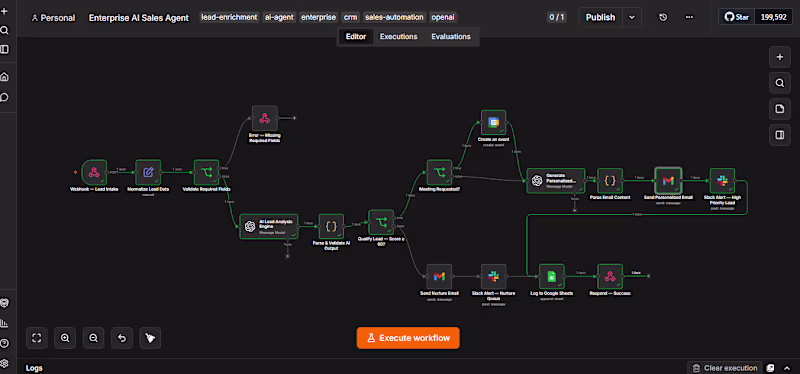This screenshot has height=374, width=800.
Task: Click the fit-to-view canvas button
Action: pos(36,338)
